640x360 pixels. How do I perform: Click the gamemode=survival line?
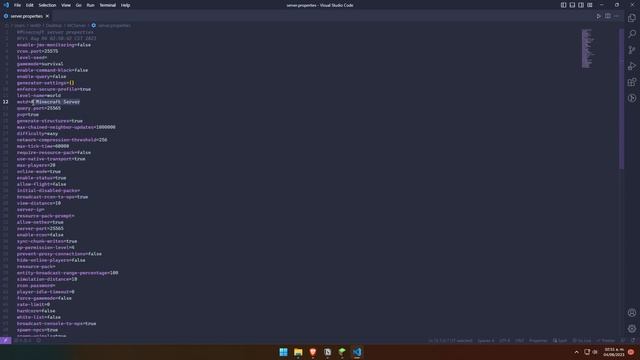click(x=40, y=64)
